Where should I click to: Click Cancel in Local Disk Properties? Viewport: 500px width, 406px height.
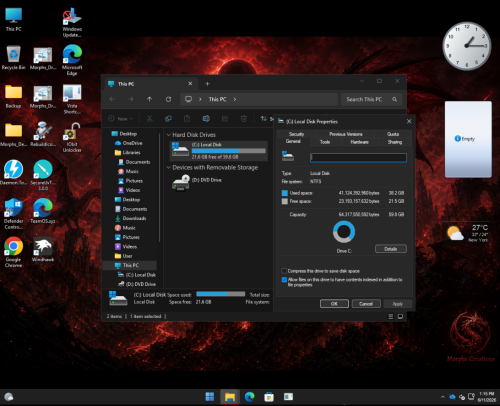coord(366,304)
